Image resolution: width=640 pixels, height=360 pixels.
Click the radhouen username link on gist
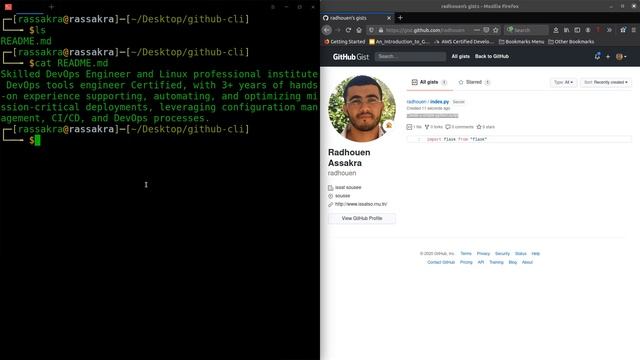tap(416, 102)
